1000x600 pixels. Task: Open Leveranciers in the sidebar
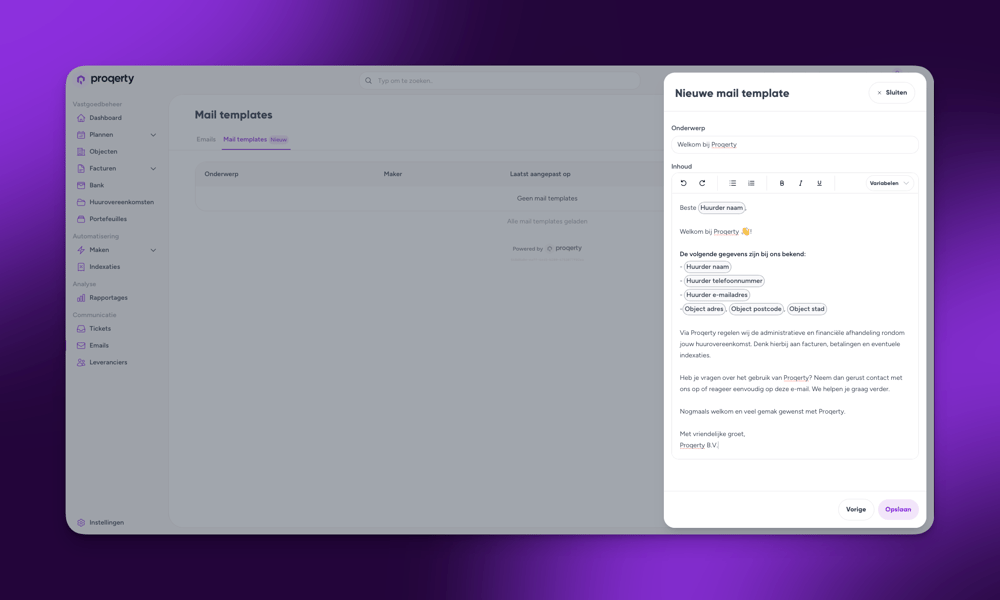pos(111,362)
